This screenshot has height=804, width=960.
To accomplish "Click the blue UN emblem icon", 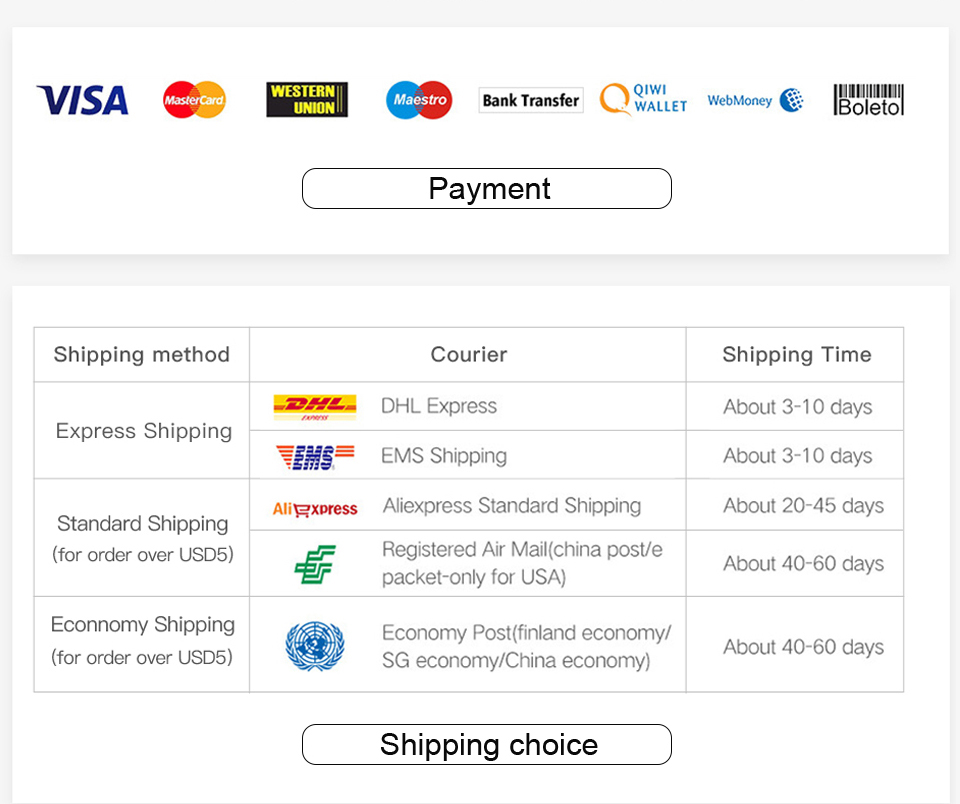I will (x=315, y=646).
